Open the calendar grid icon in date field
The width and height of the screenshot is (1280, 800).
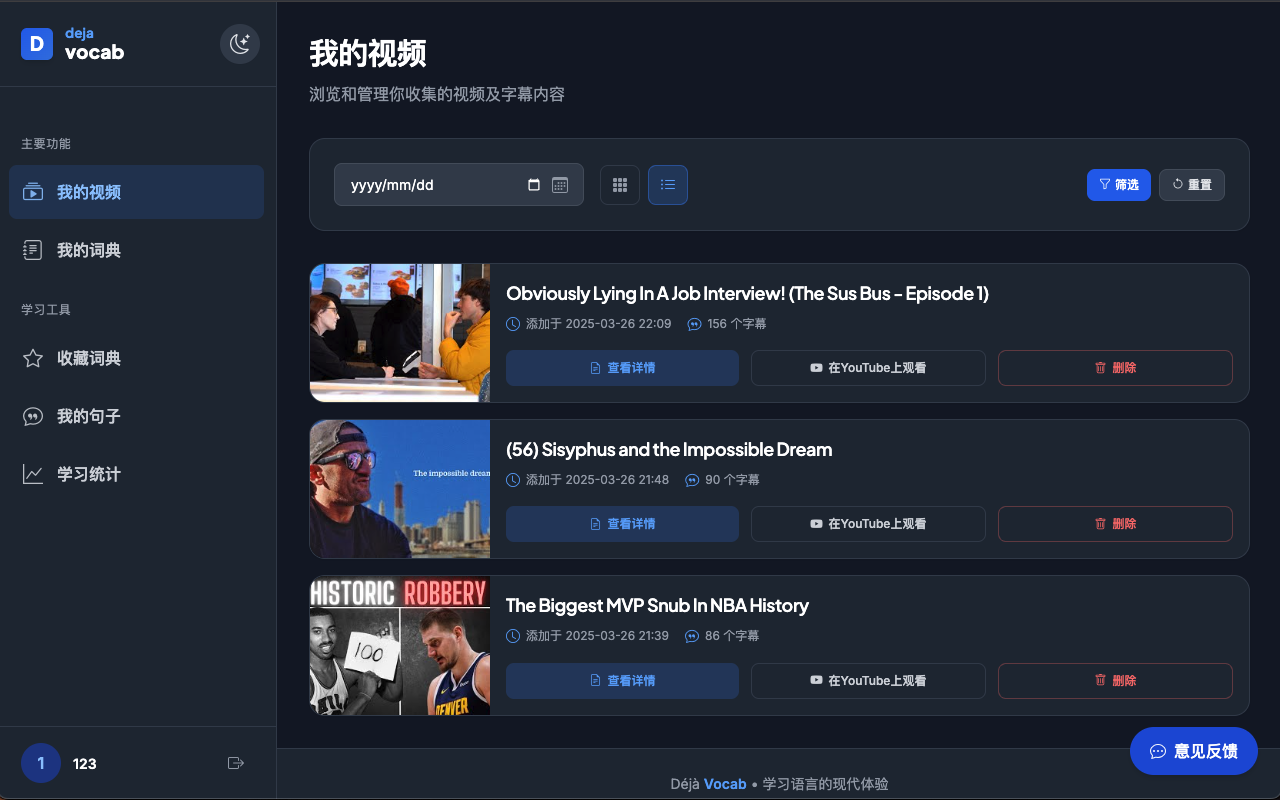pyautogui.click(x=560, y=185)
